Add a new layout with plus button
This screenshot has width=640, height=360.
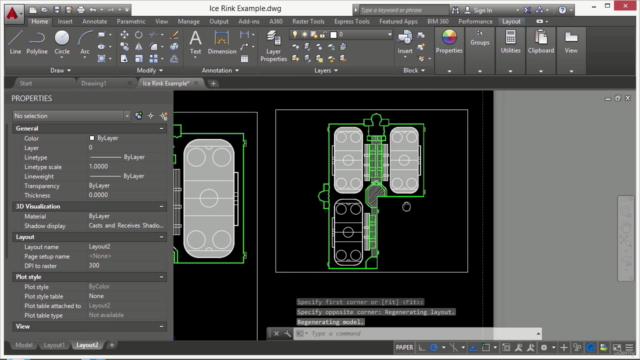tap(111, 345)
